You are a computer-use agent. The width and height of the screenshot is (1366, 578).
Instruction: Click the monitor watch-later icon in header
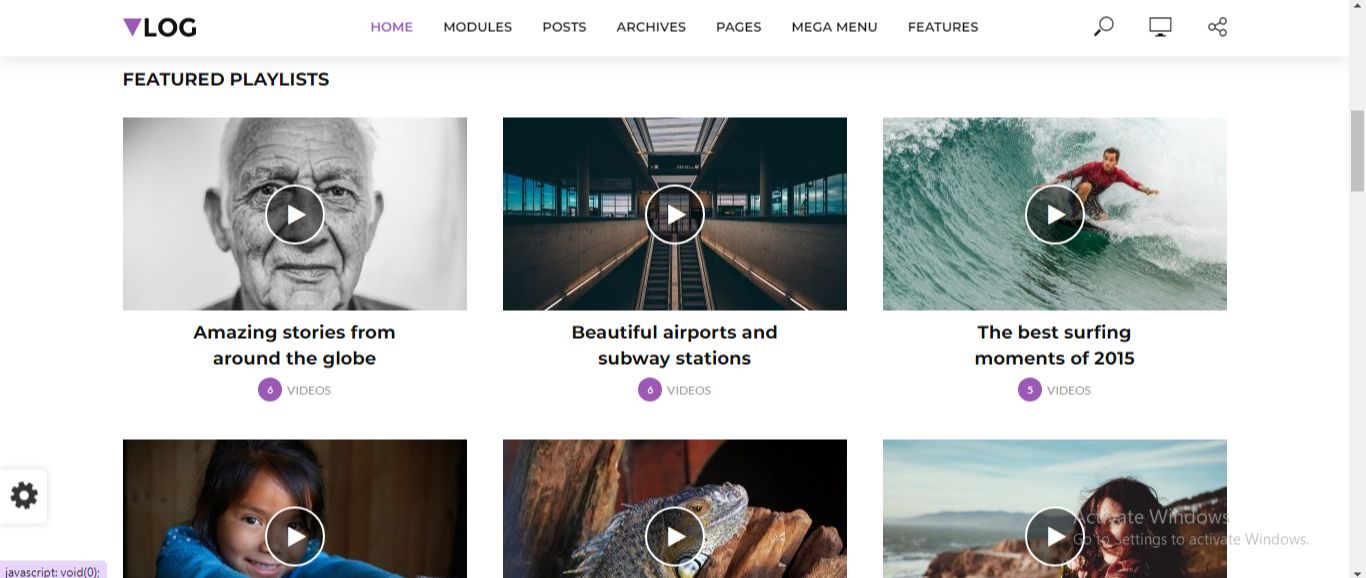click(1160, 27)
